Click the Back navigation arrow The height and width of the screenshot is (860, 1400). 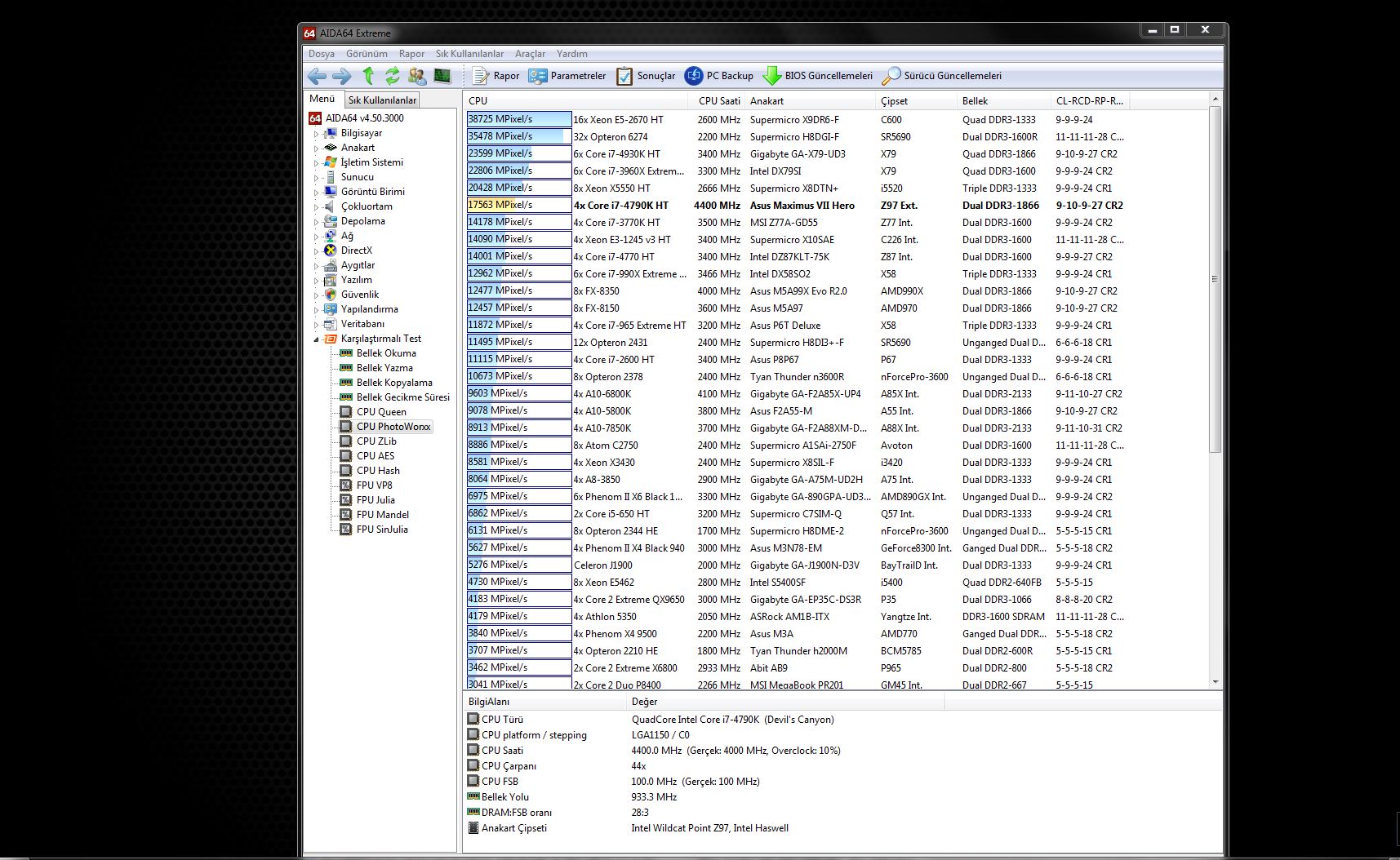[317, 76]
